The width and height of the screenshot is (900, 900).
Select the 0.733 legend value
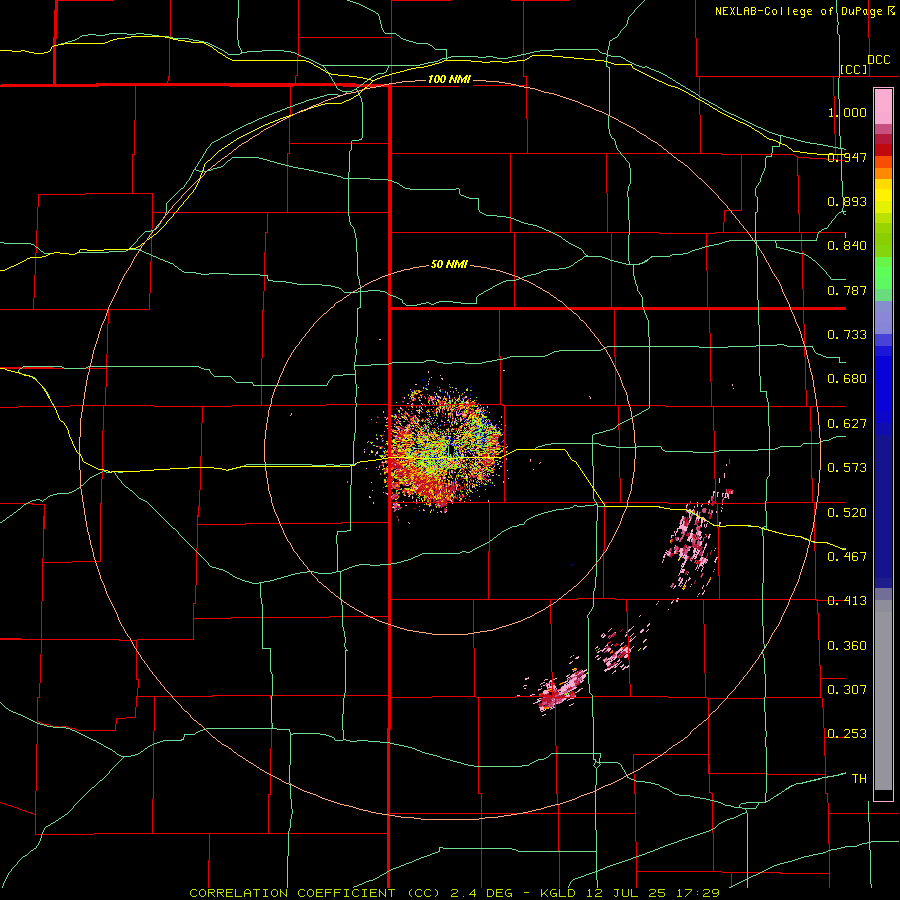[847, 335]
